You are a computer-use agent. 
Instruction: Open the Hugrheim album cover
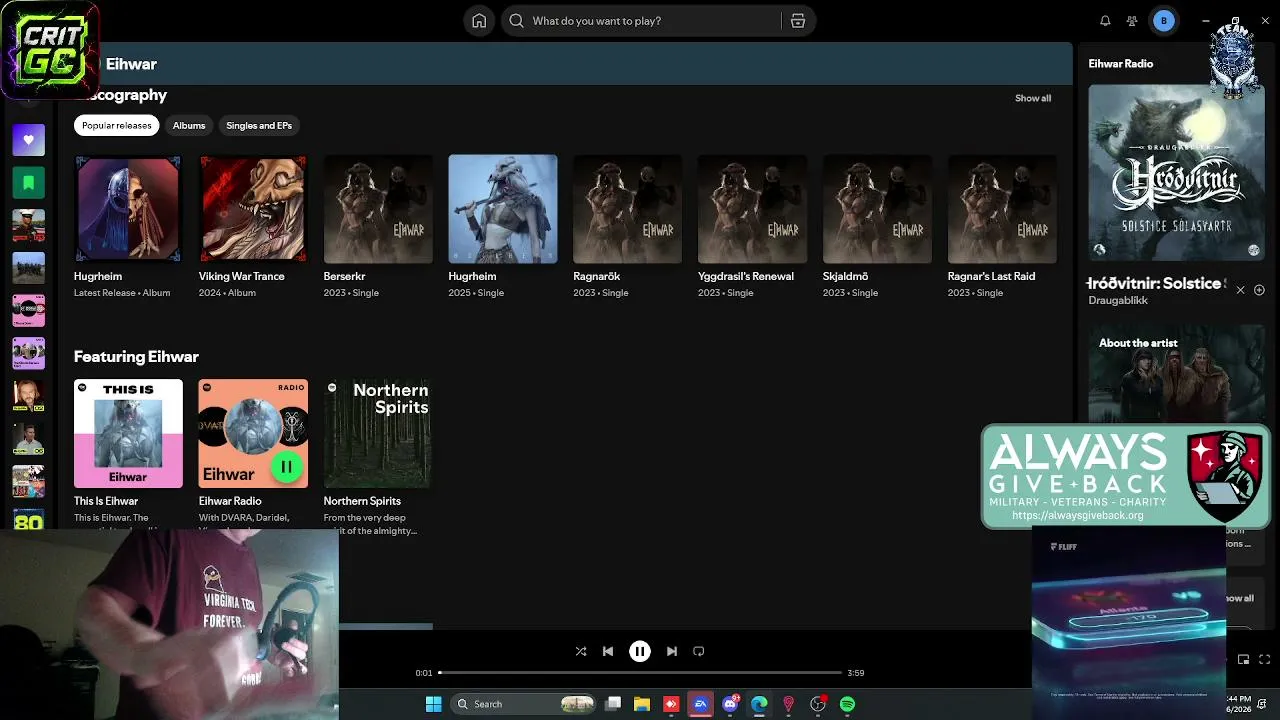[128, 209]
